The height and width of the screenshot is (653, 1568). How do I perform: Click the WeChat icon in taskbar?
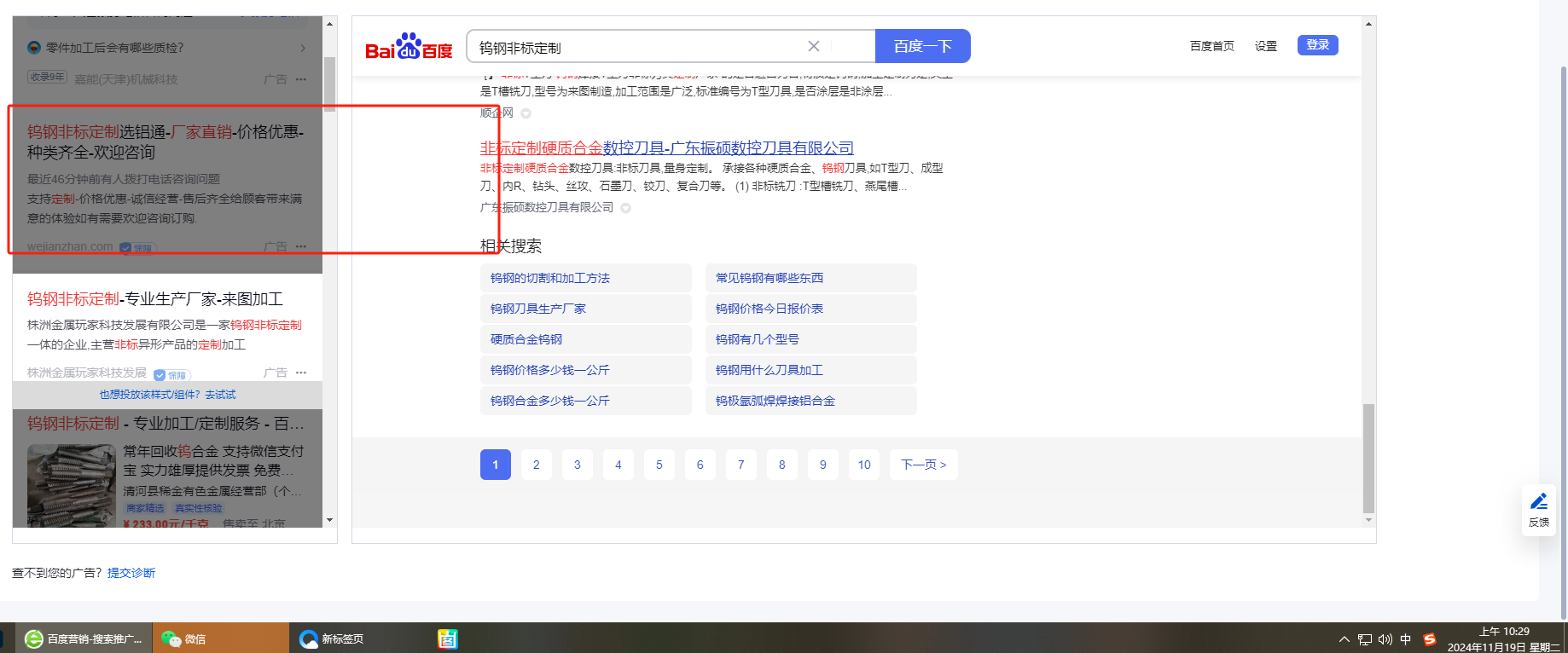click(x=171, y=639)
